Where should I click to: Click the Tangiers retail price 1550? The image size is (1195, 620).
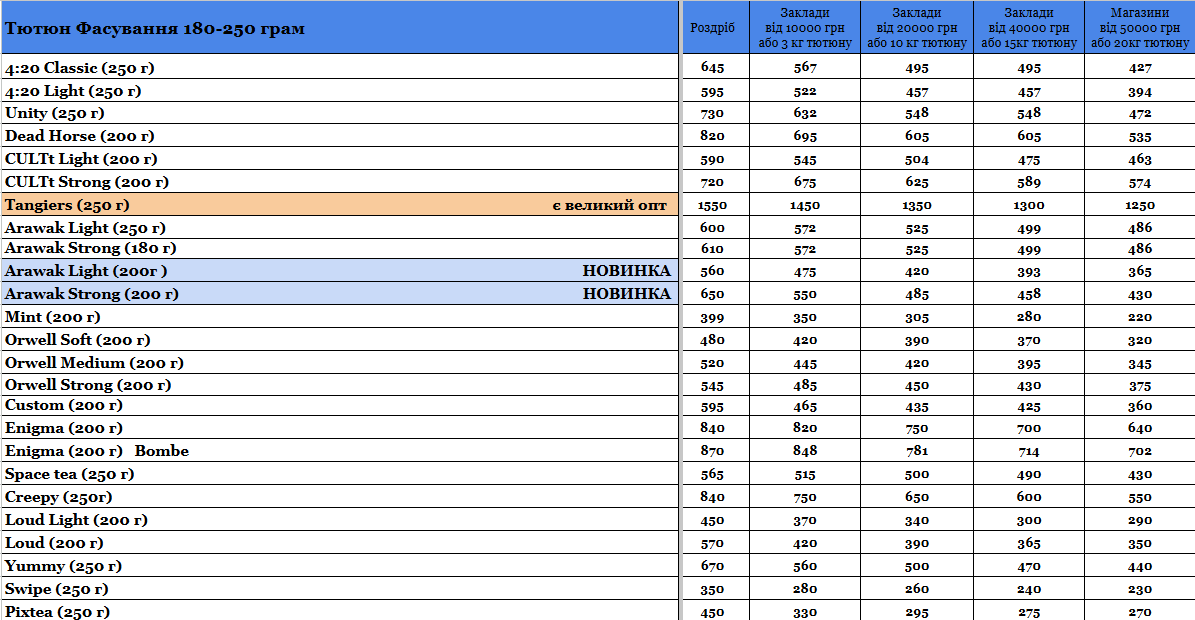click(x=713, y=206)
